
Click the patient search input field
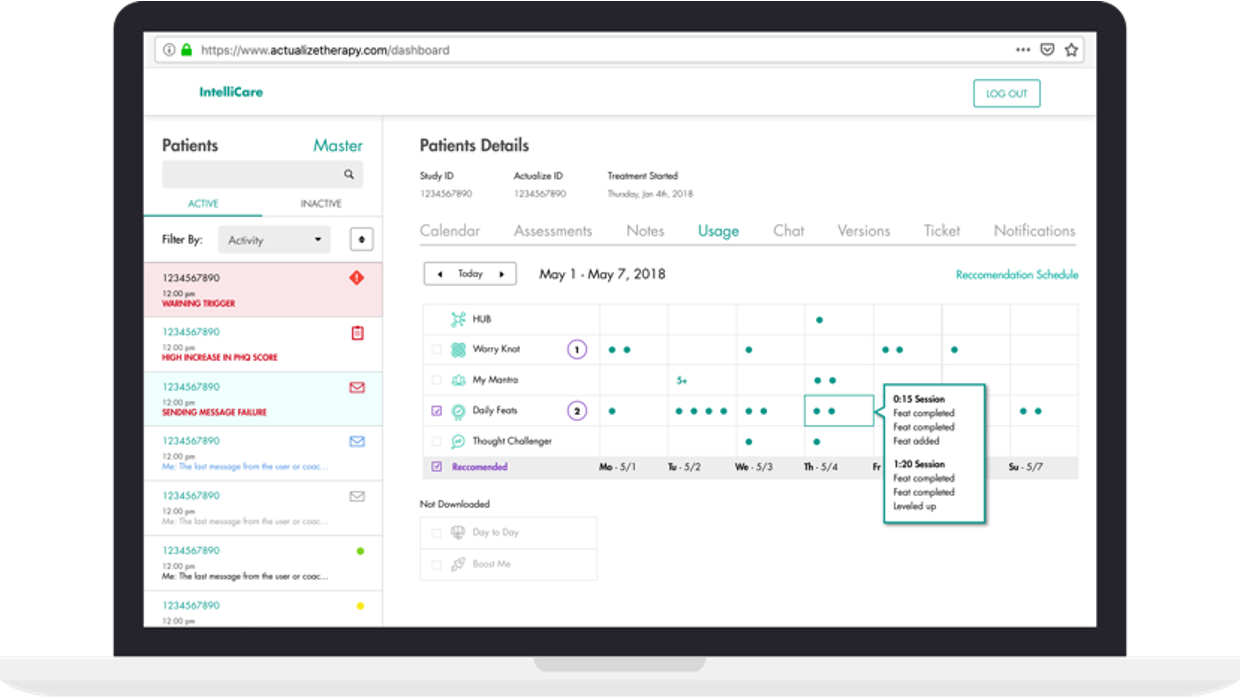click(262, 174)
